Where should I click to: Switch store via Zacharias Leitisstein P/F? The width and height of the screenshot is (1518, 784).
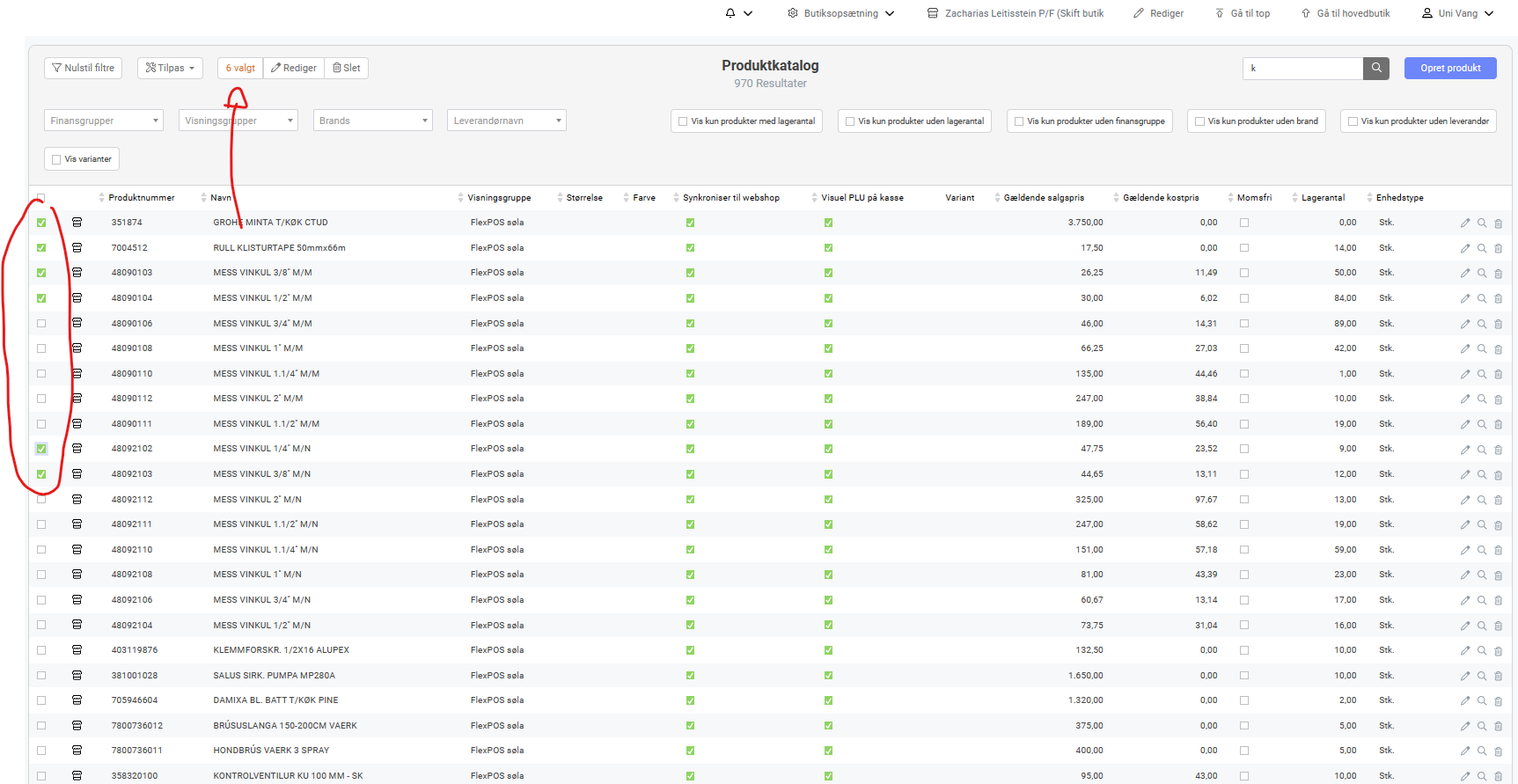(1016, 13)
